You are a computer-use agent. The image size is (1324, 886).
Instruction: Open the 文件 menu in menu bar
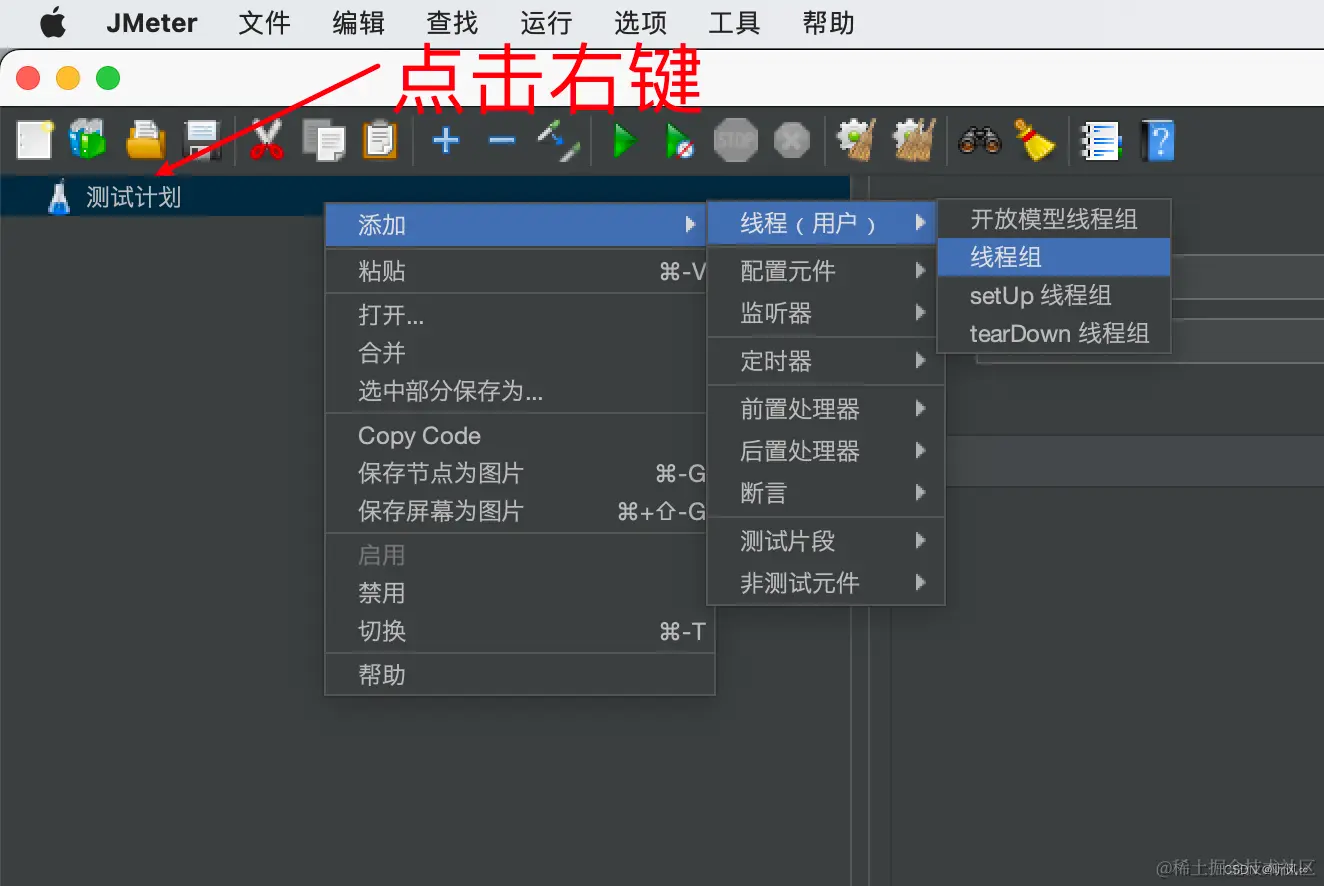coord(264,23)
